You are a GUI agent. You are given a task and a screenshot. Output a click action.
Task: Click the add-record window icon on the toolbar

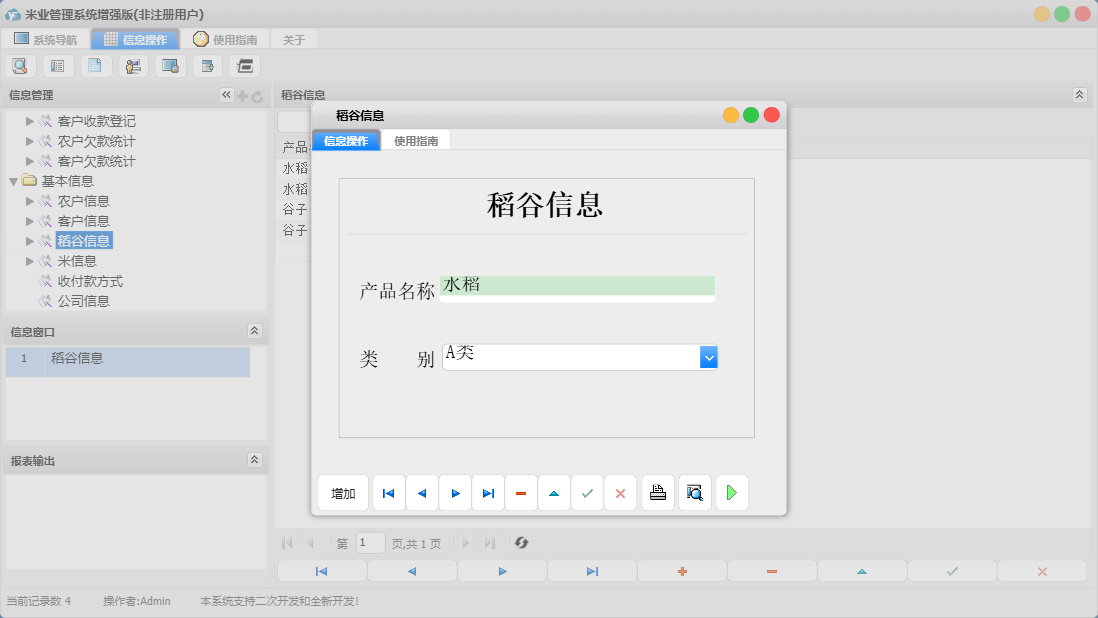[x=207, y=65]
